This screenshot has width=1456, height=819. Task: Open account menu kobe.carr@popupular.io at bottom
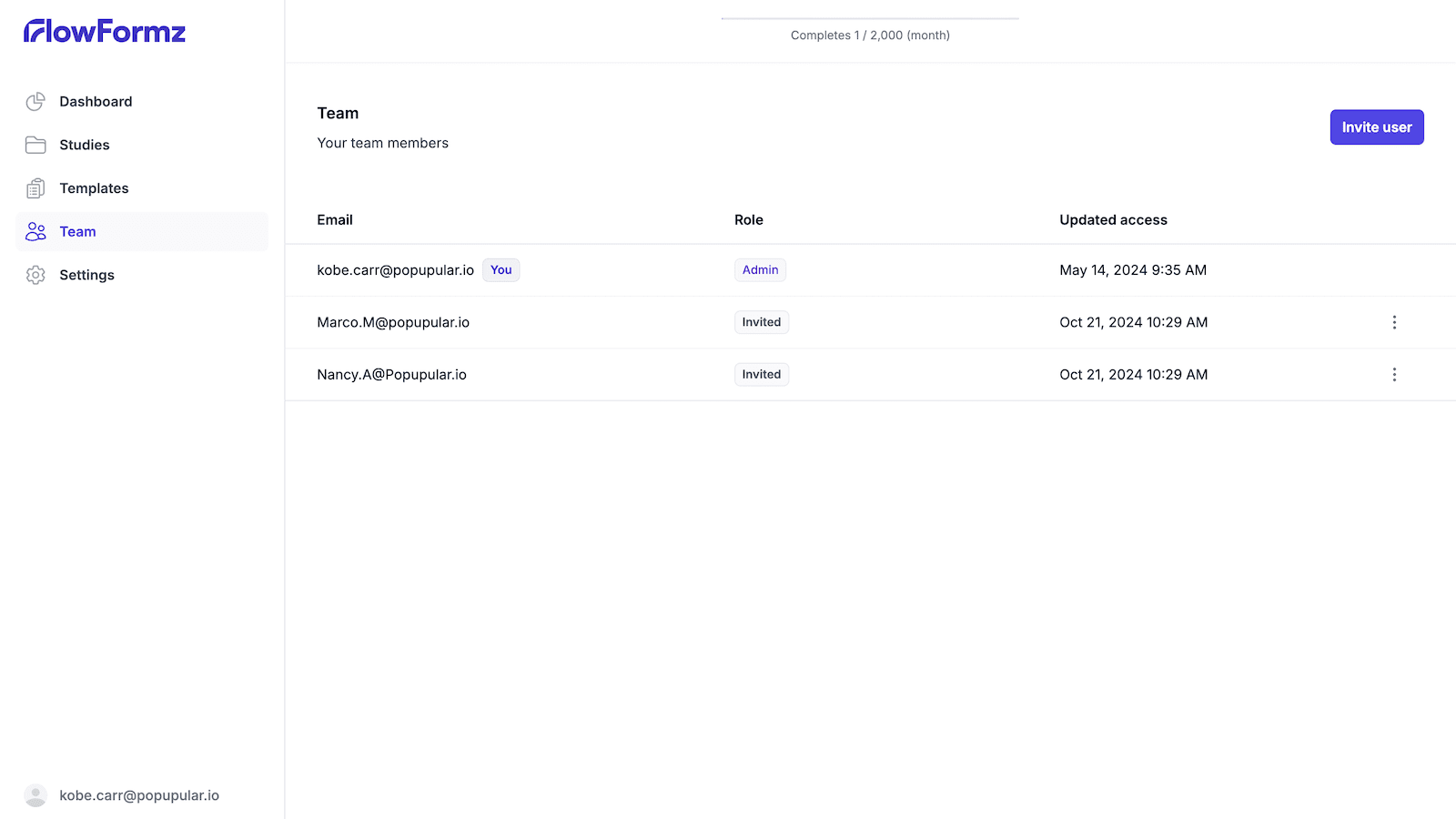click(x=139, y=795)
